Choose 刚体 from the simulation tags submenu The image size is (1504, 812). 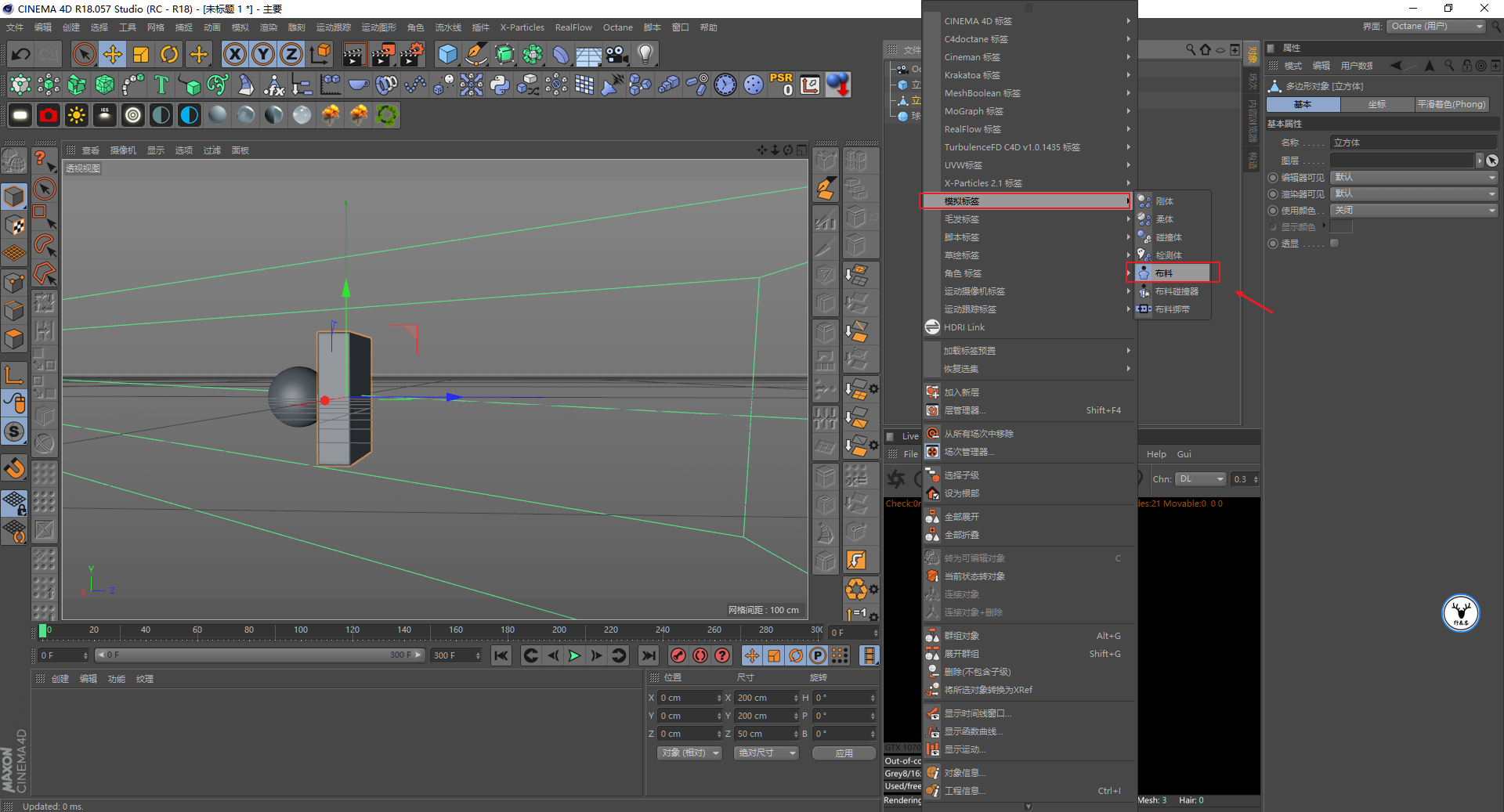coord(1173,201)
